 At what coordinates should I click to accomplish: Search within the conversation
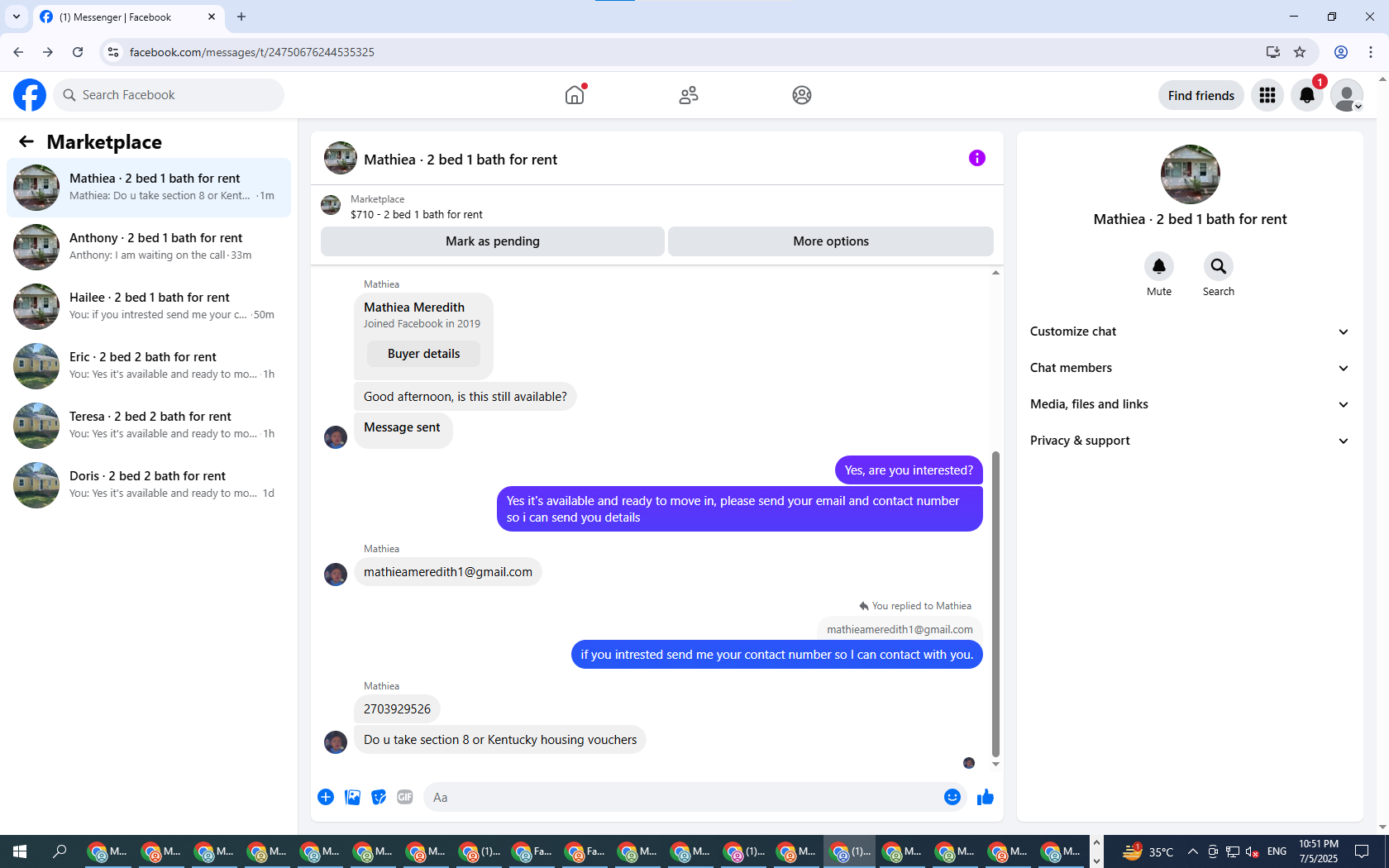1219,266
